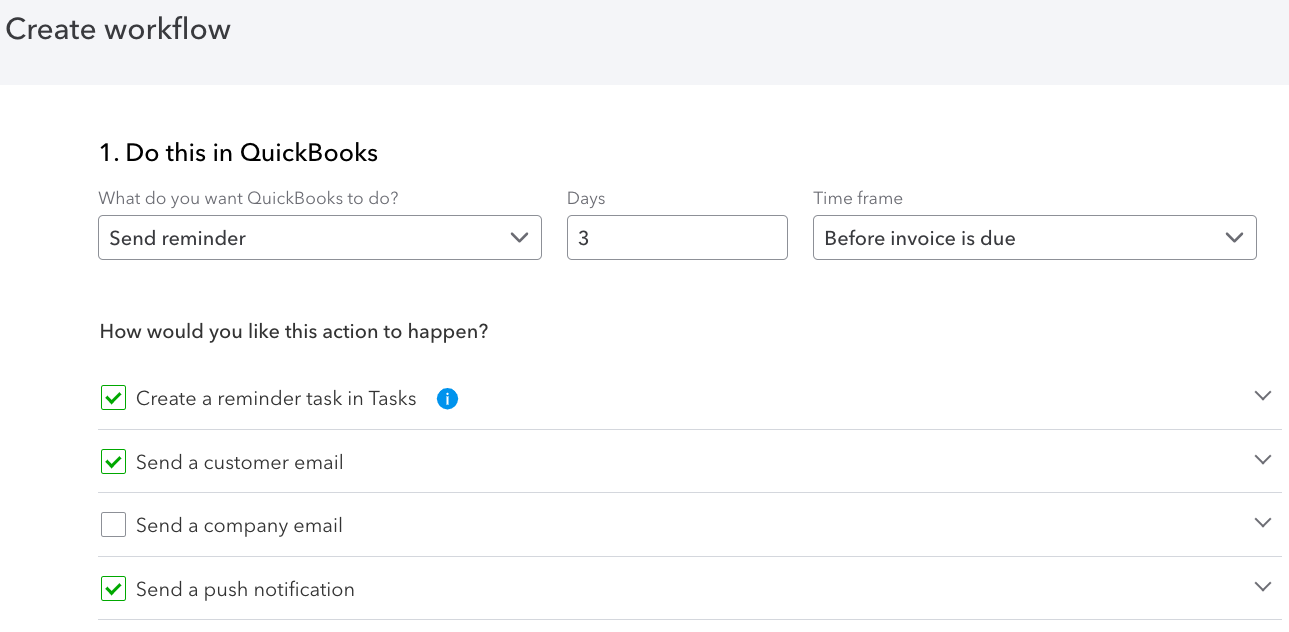Enable the Send a company email checkbox
The width and height of the screenshot is (1289, 632).
click(x=113, y=525)
